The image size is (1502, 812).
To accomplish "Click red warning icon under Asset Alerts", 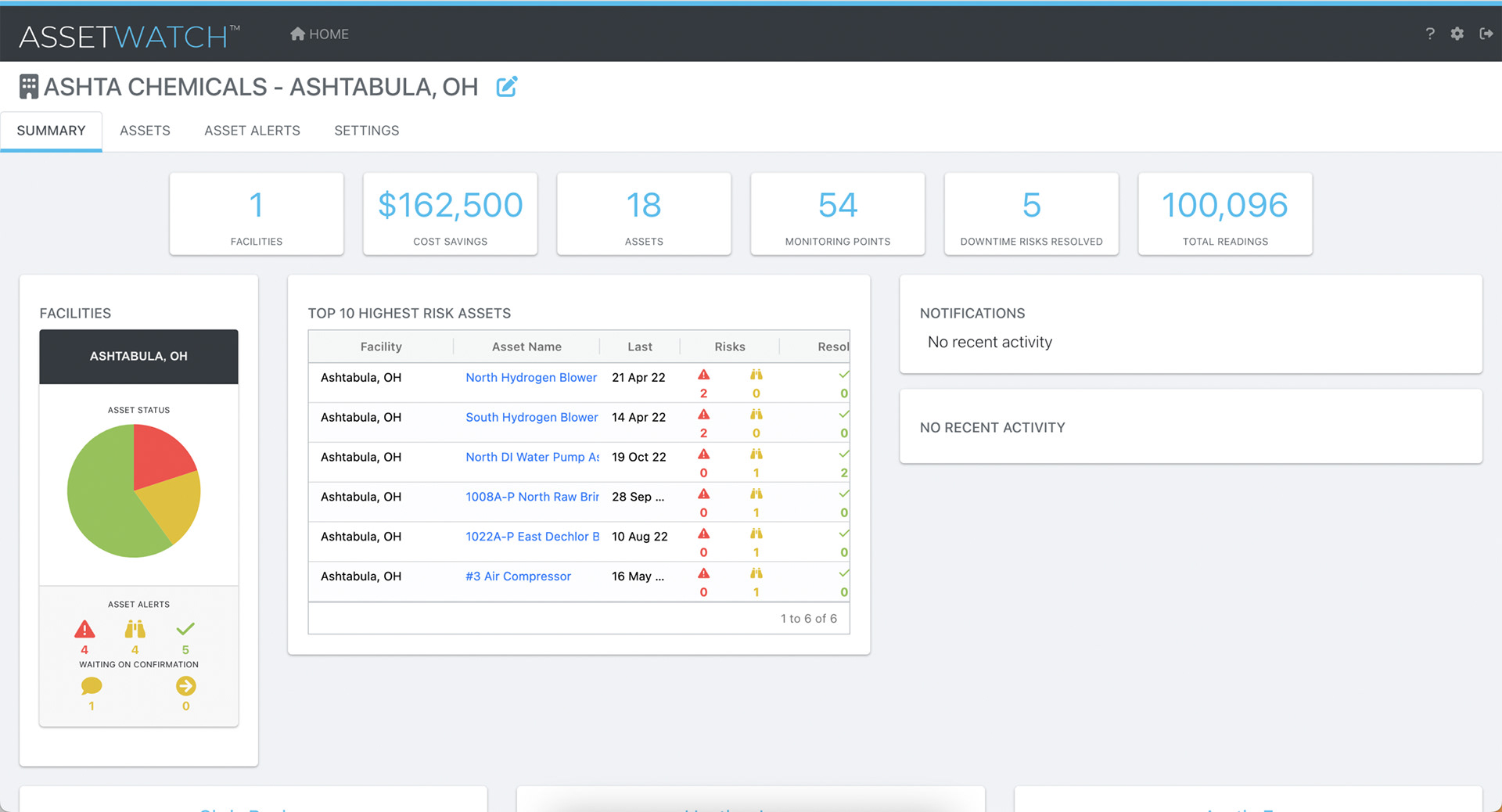I will click(x=84, y=629).
